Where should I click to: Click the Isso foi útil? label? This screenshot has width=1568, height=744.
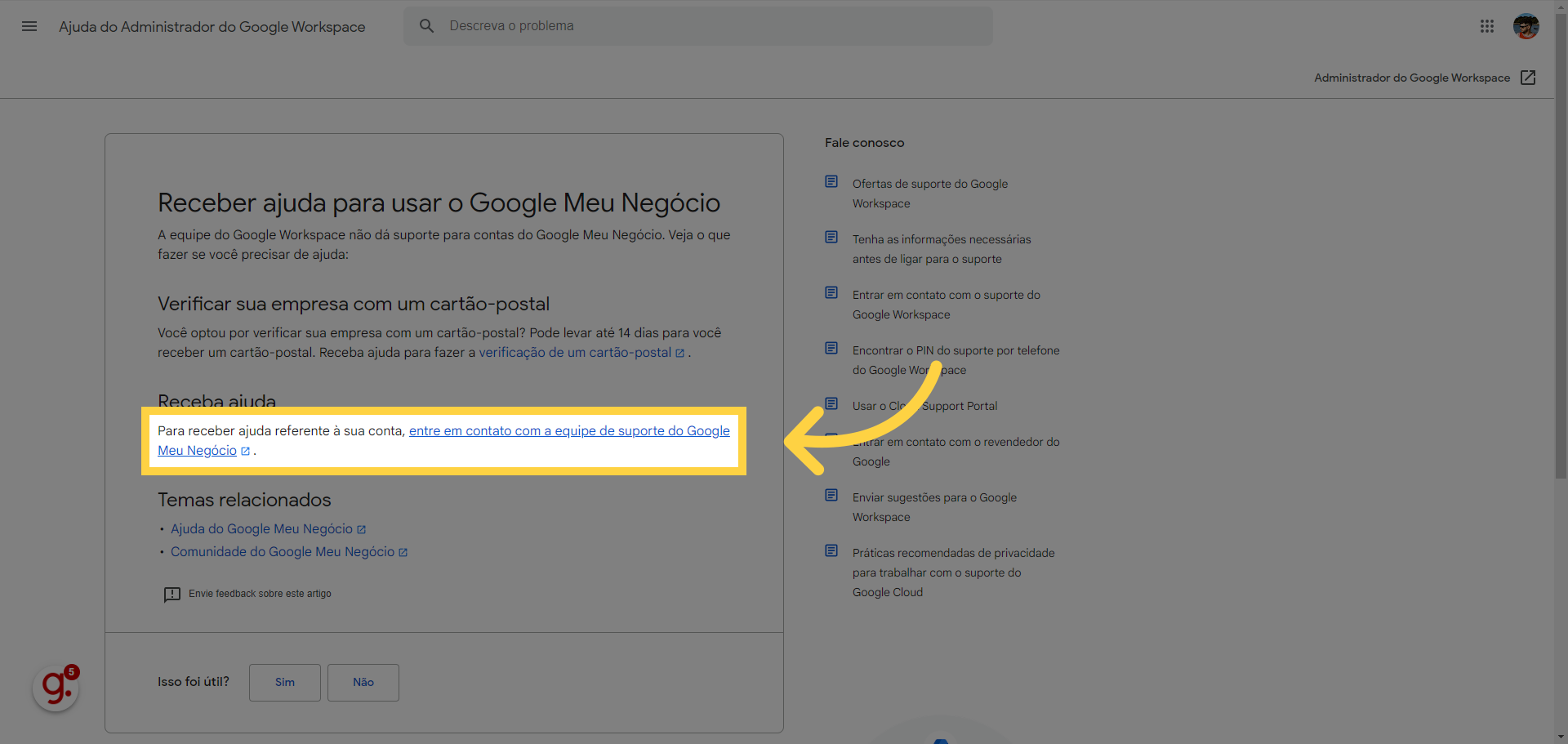pyautogui.click(x=194, y=682)
